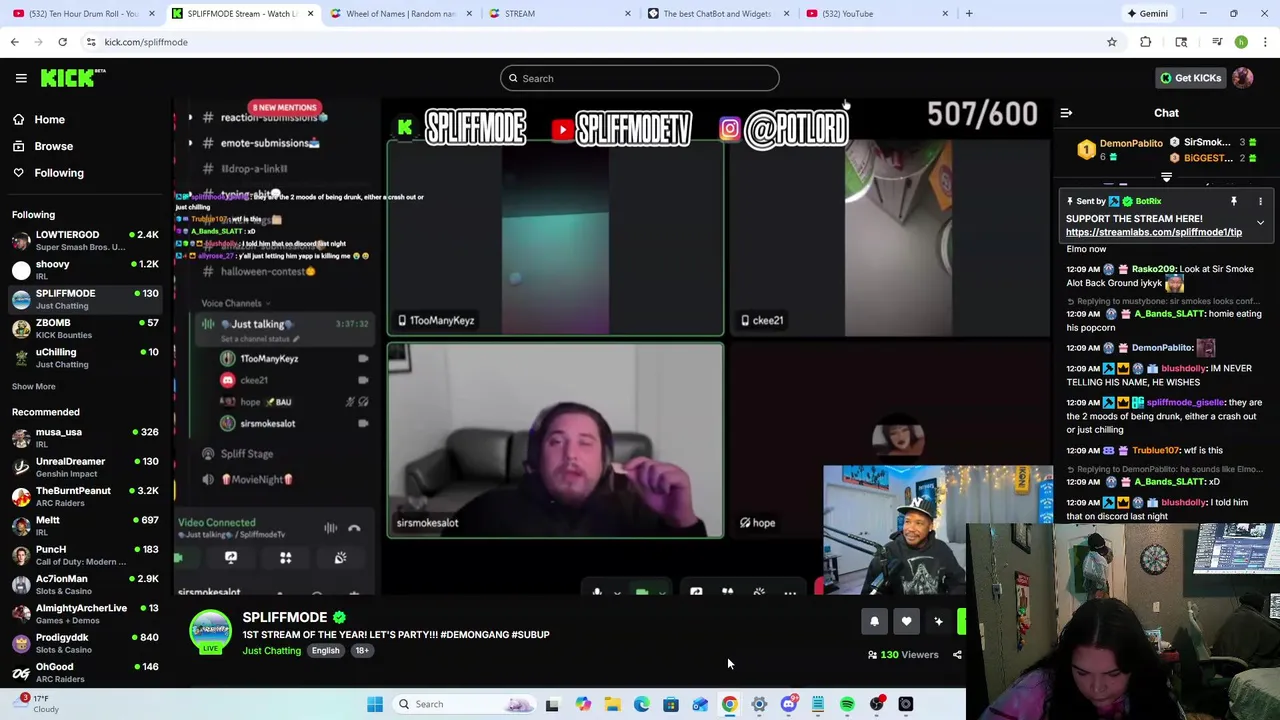Viewport: 1280px width, 720px height.
Task: Click Show more under Following
Action: pyautogui.click(x=33, y=386)
